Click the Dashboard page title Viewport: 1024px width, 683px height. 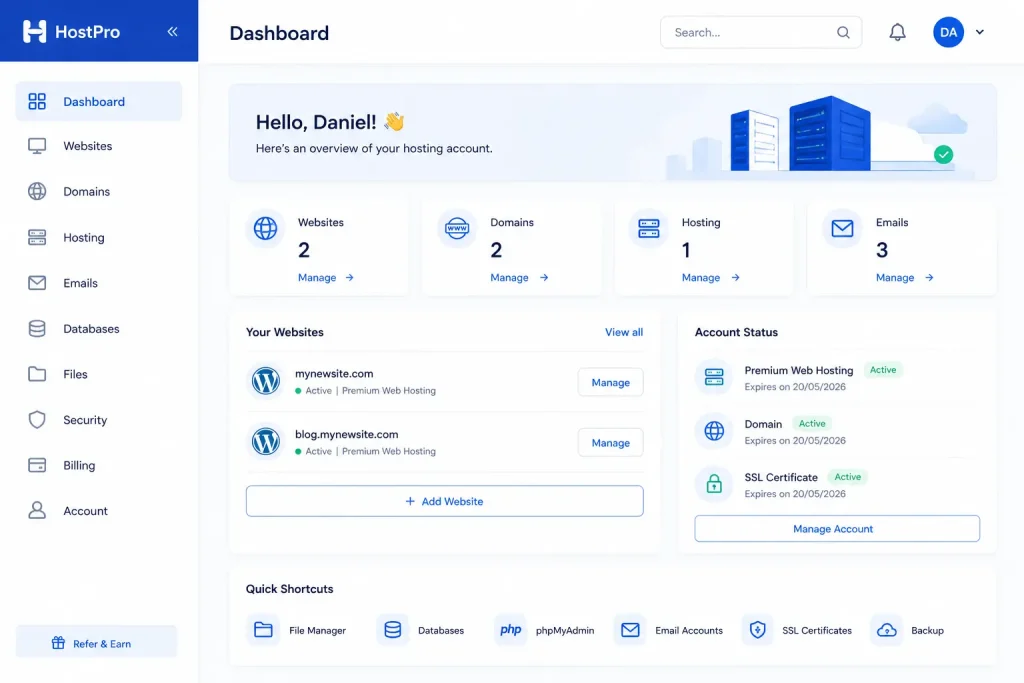(x=280, y=33)
